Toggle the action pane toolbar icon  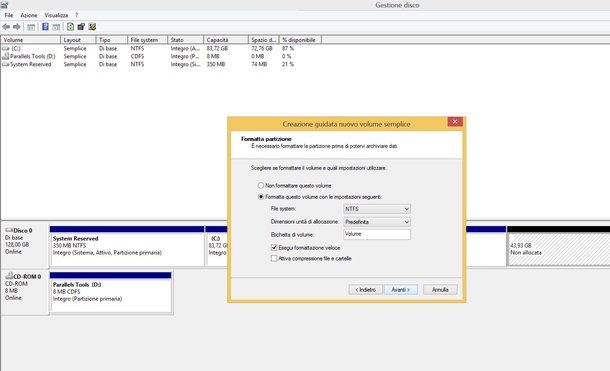point(56,27)
